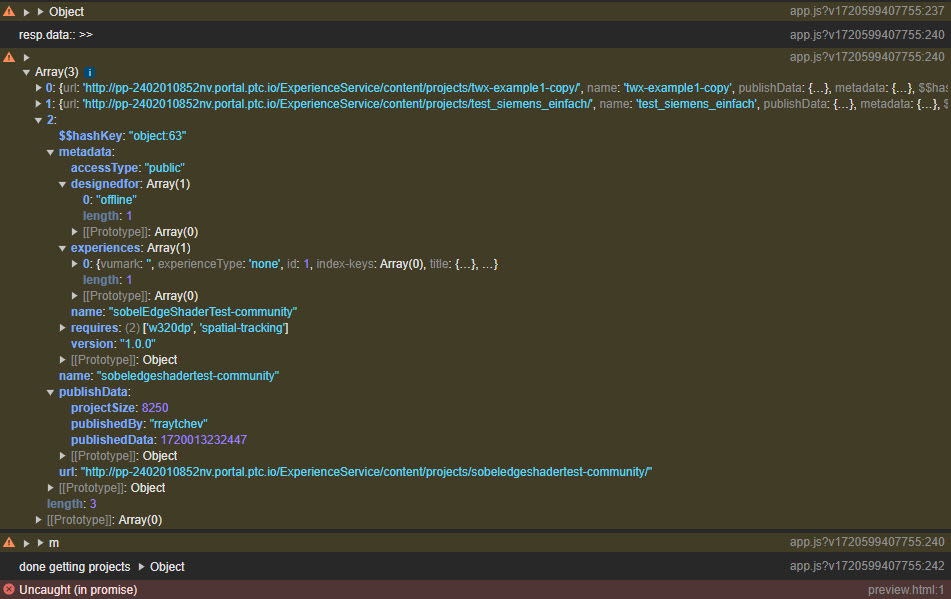Collapse the publishData object
The height and width of the screenshot is (599, 951).
[50, 392]
